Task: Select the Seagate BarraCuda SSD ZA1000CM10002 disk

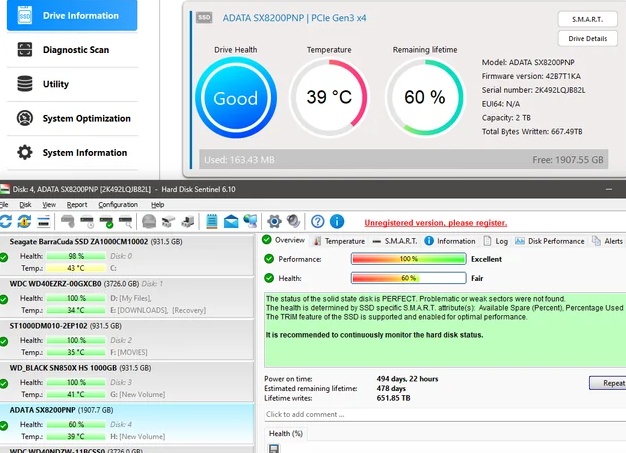Action: (127, 255)
